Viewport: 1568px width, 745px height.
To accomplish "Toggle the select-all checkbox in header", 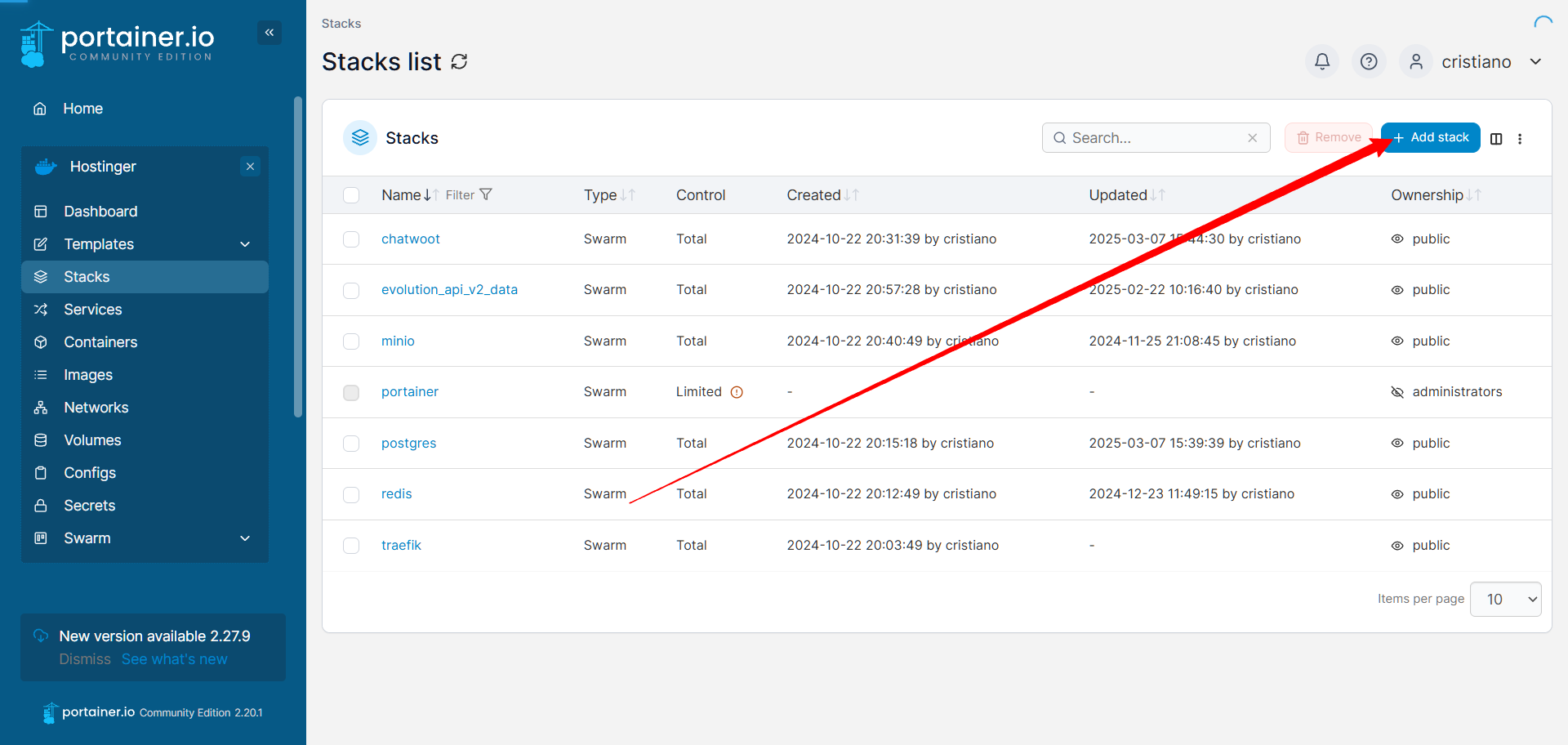I will (351, 195).
